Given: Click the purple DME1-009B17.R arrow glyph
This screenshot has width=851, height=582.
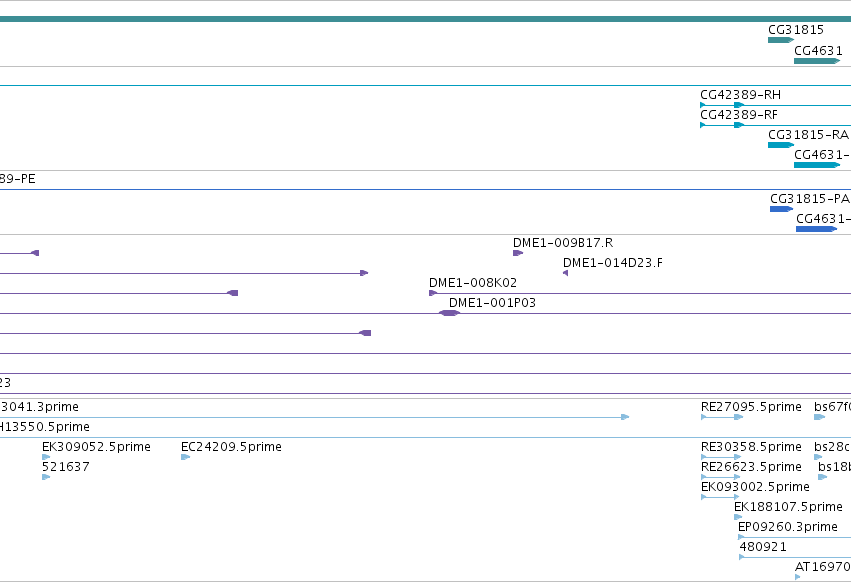Looking at the screenshot, I should 518,253.
